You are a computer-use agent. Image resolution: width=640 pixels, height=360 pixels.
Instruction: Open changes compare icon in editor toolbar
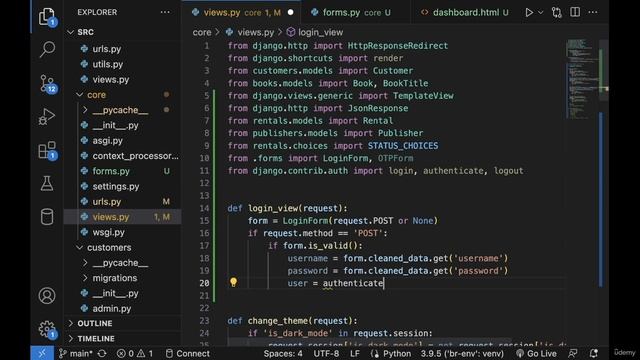click(x=556, y=13)
